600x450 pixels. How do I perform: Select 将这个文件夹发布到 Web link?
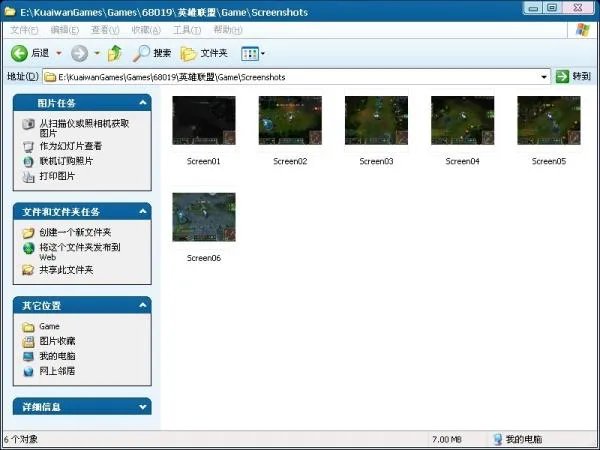[80, 252]
